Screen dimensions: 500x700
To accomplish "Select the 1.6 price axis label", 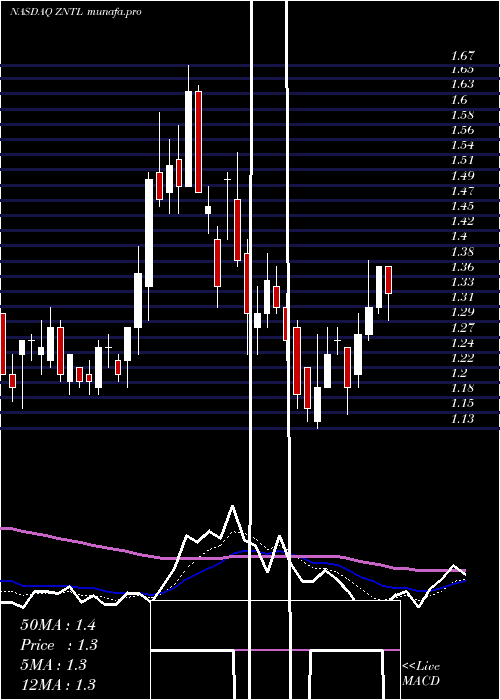I will 459,99.
